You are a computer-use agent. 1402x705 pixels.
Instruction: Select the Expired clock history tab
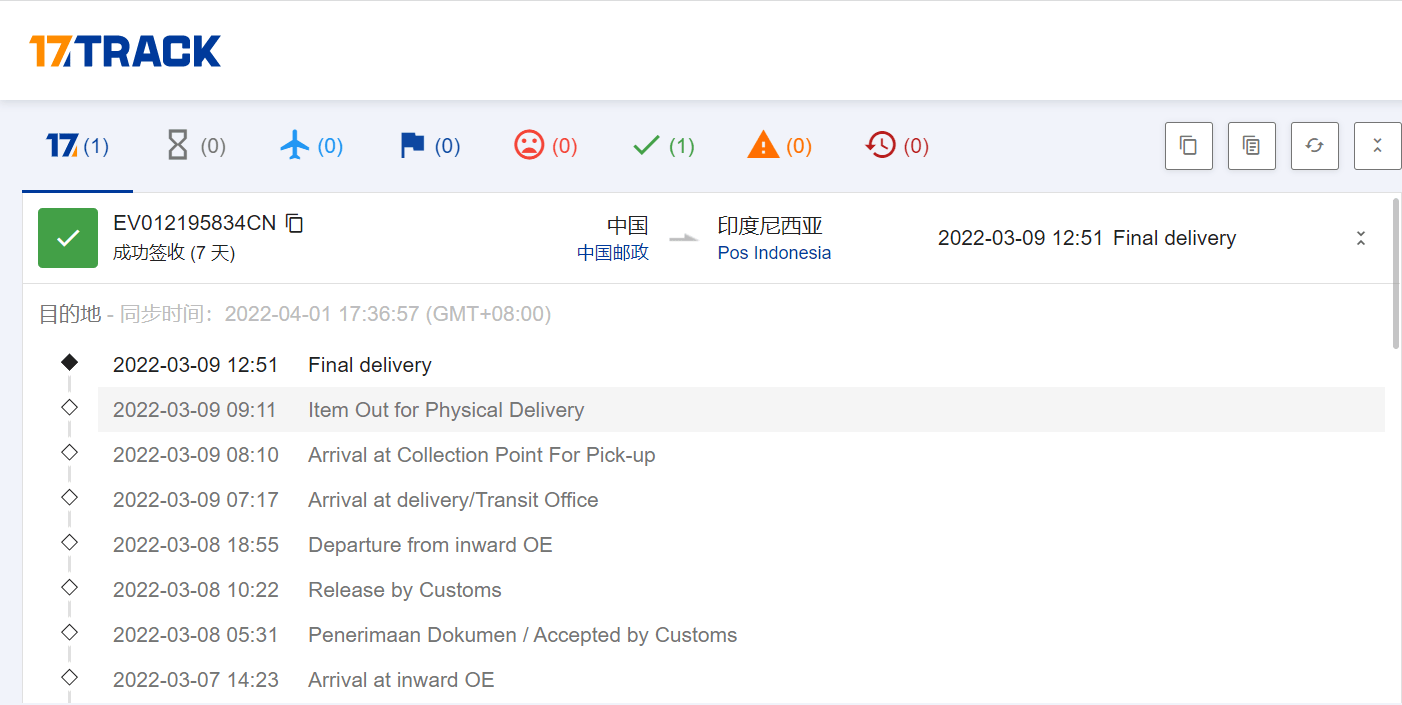coord(897,146)
